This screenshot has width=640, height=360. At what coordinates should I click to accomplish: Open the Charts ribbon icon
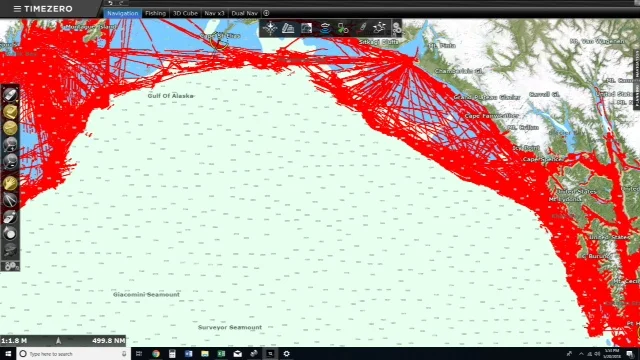click(288, 28)
